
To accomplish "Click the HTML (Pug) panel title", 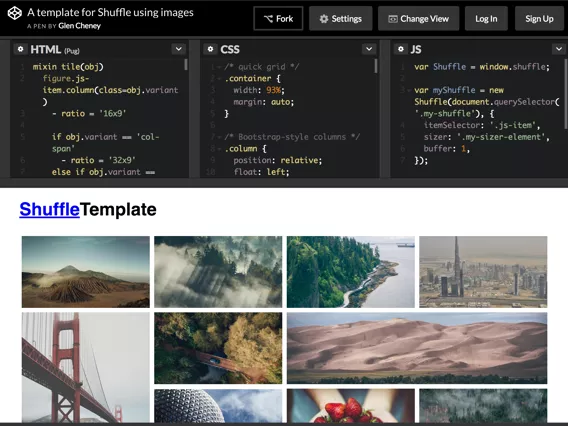I will pos(55,50).
